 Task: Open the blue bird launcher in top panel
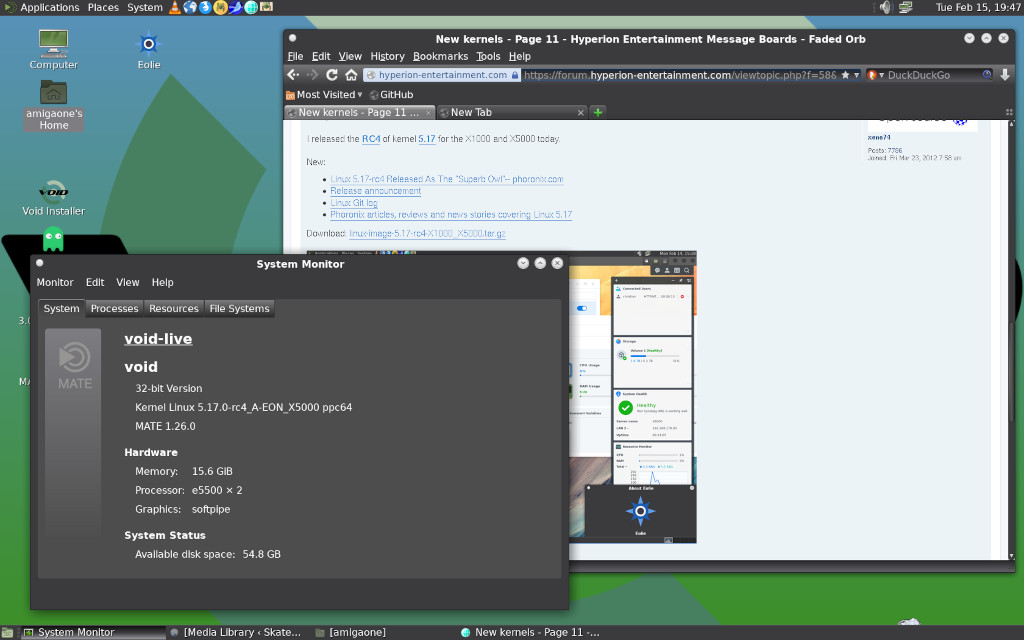point(235,7)
